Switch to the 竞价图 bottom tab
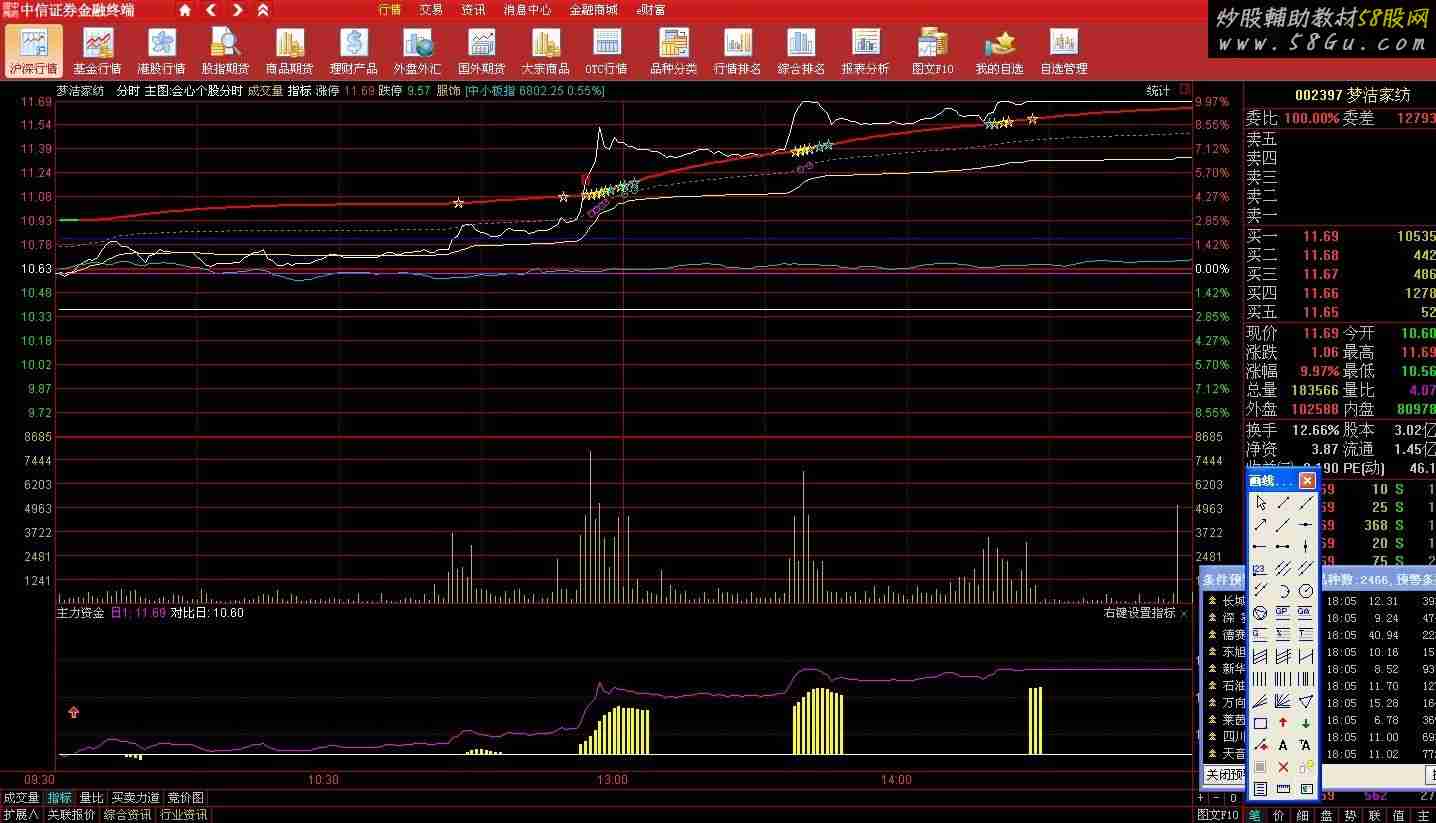Screen dimensions: 1436x823 click(x=185, y=798)
